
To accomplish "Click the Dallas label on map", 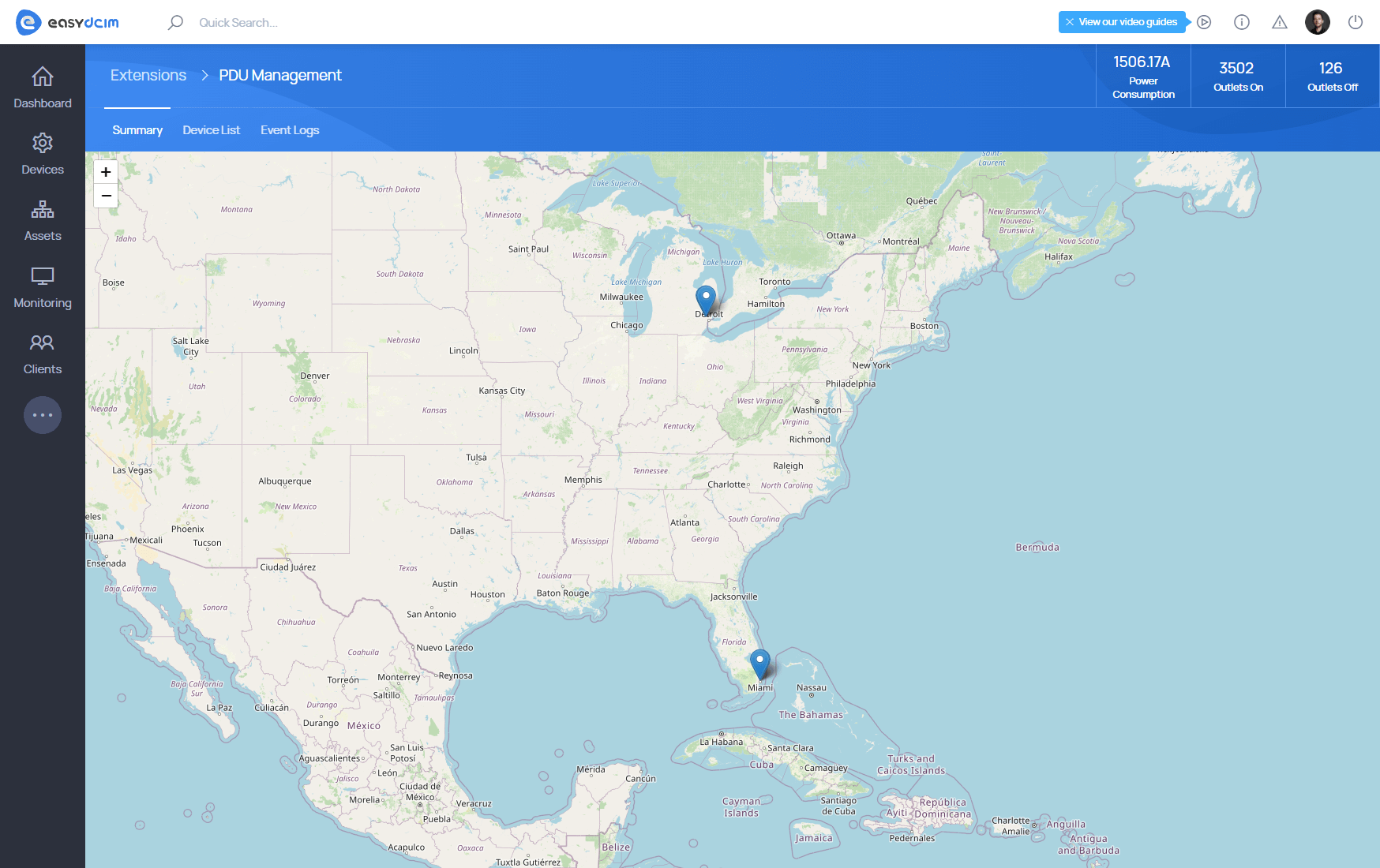I will point(462,531).
